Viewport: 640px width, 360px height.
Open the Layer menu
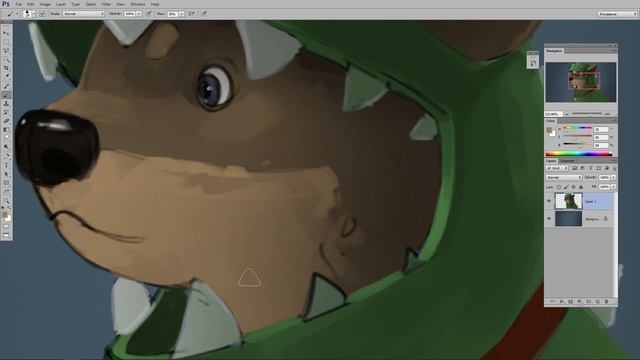pos(60,4)
